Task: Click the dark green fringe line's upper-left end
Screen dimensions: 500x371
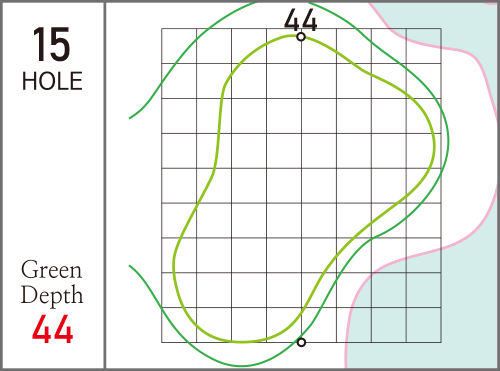Action: pyautogui.click(x=130, y=118)
